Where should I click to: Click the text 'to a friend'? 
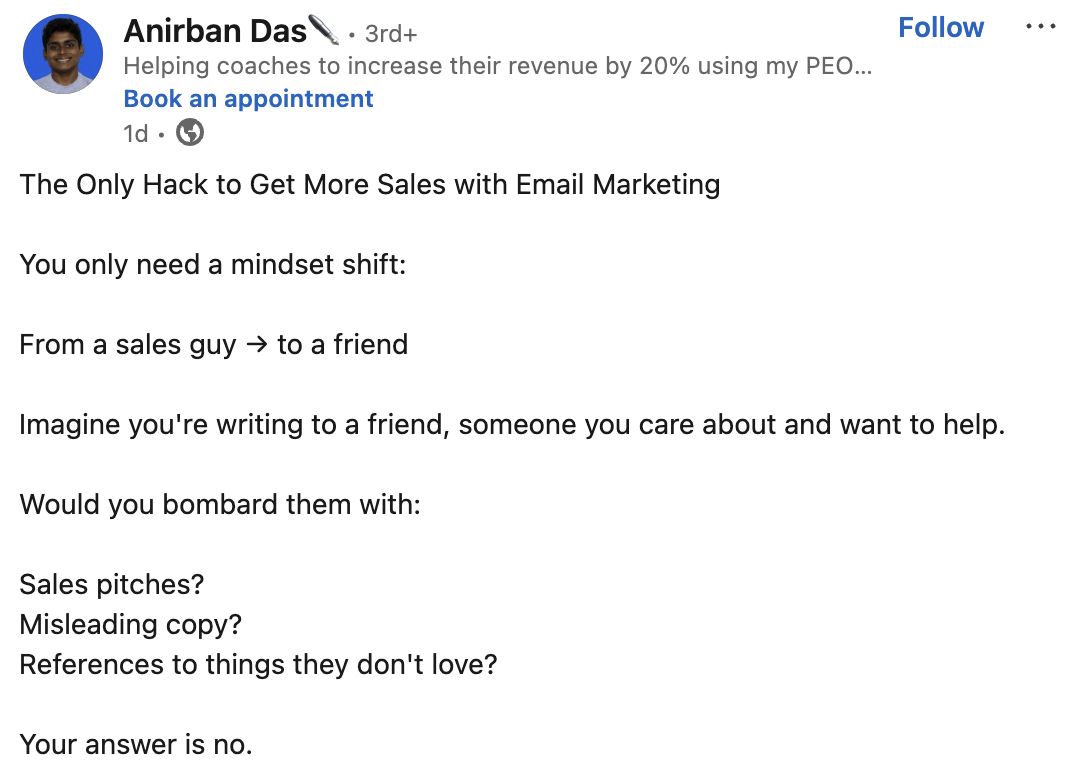342,344
